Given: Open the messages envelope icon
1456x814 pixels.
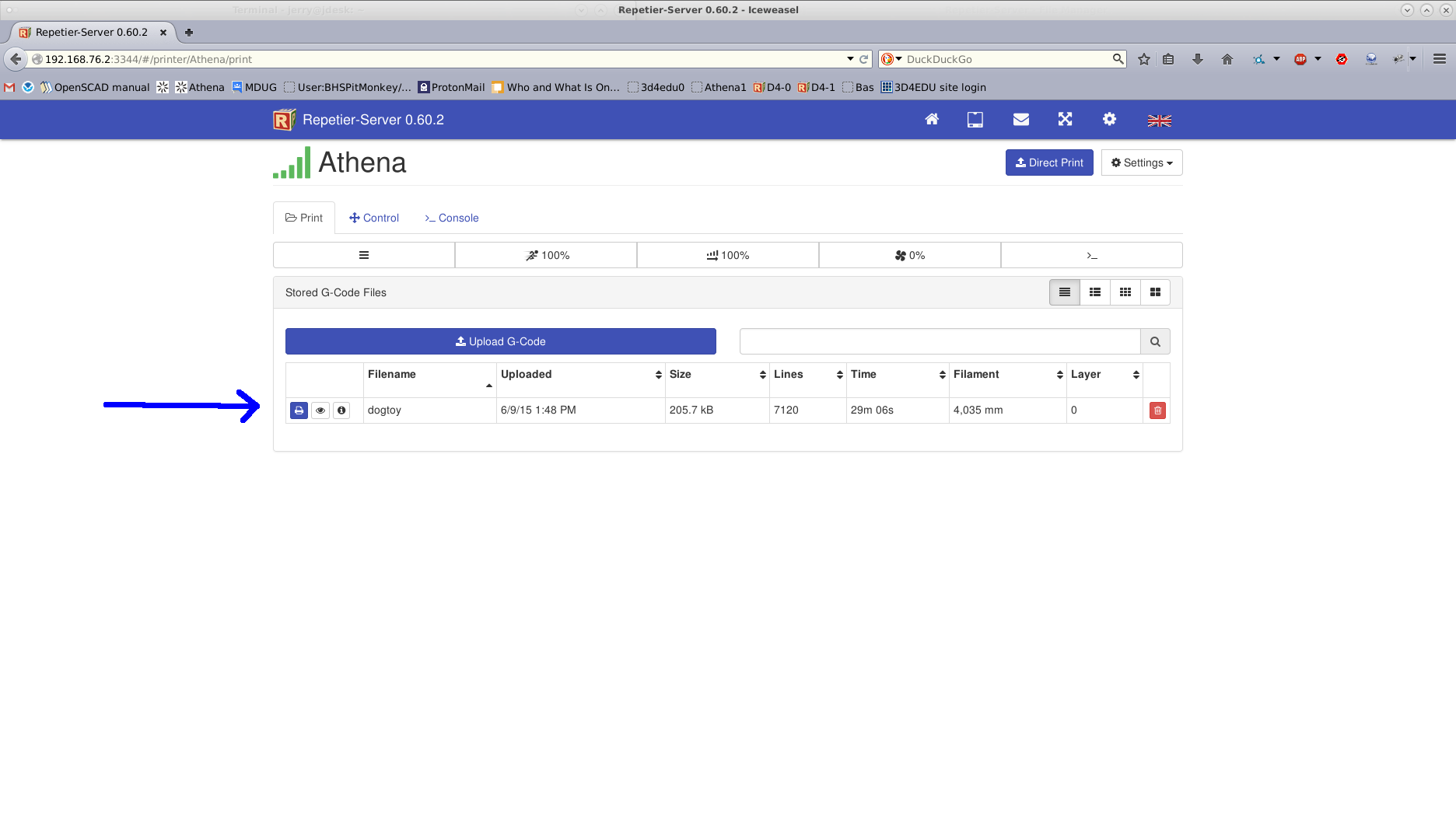Looking at the screenshot, I should 1021,120.
